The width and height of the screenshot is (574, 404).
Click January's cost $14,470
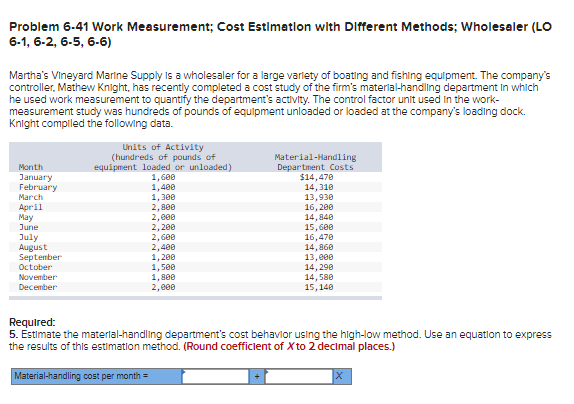(317, 177)
